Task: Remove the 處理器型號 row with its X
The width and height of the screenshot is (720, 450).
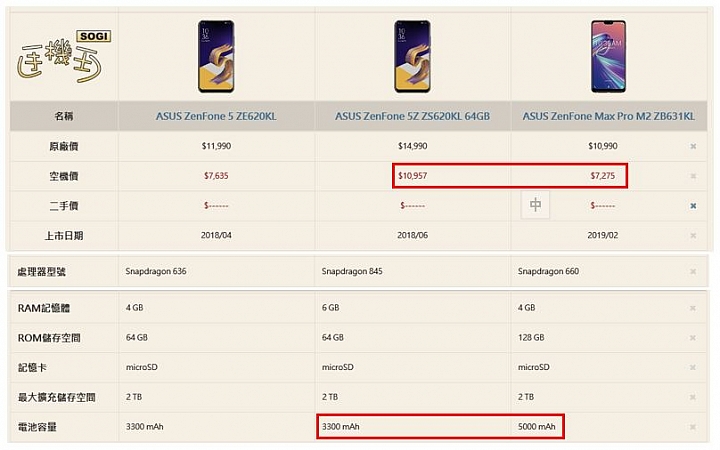Action: pyautogui.click(x=693, y=272)
